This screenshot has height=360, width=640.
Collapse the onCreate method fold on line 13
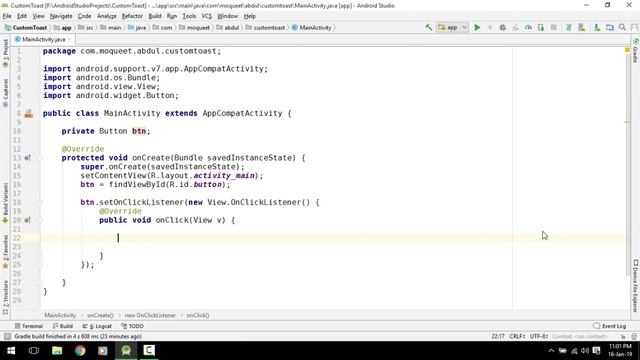(x=40, y=158)
